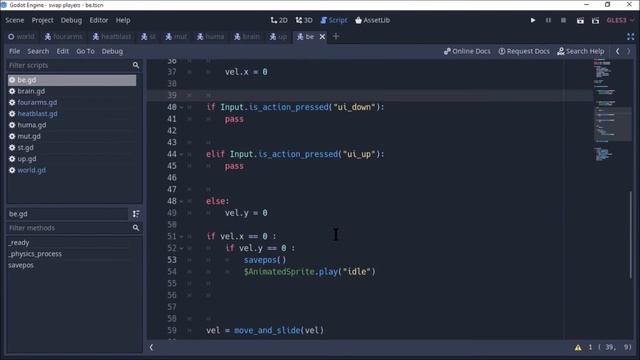Click the filter scripts search icon
The width and height of the screenshot is (640, 360).
click(x=136, y=65)
